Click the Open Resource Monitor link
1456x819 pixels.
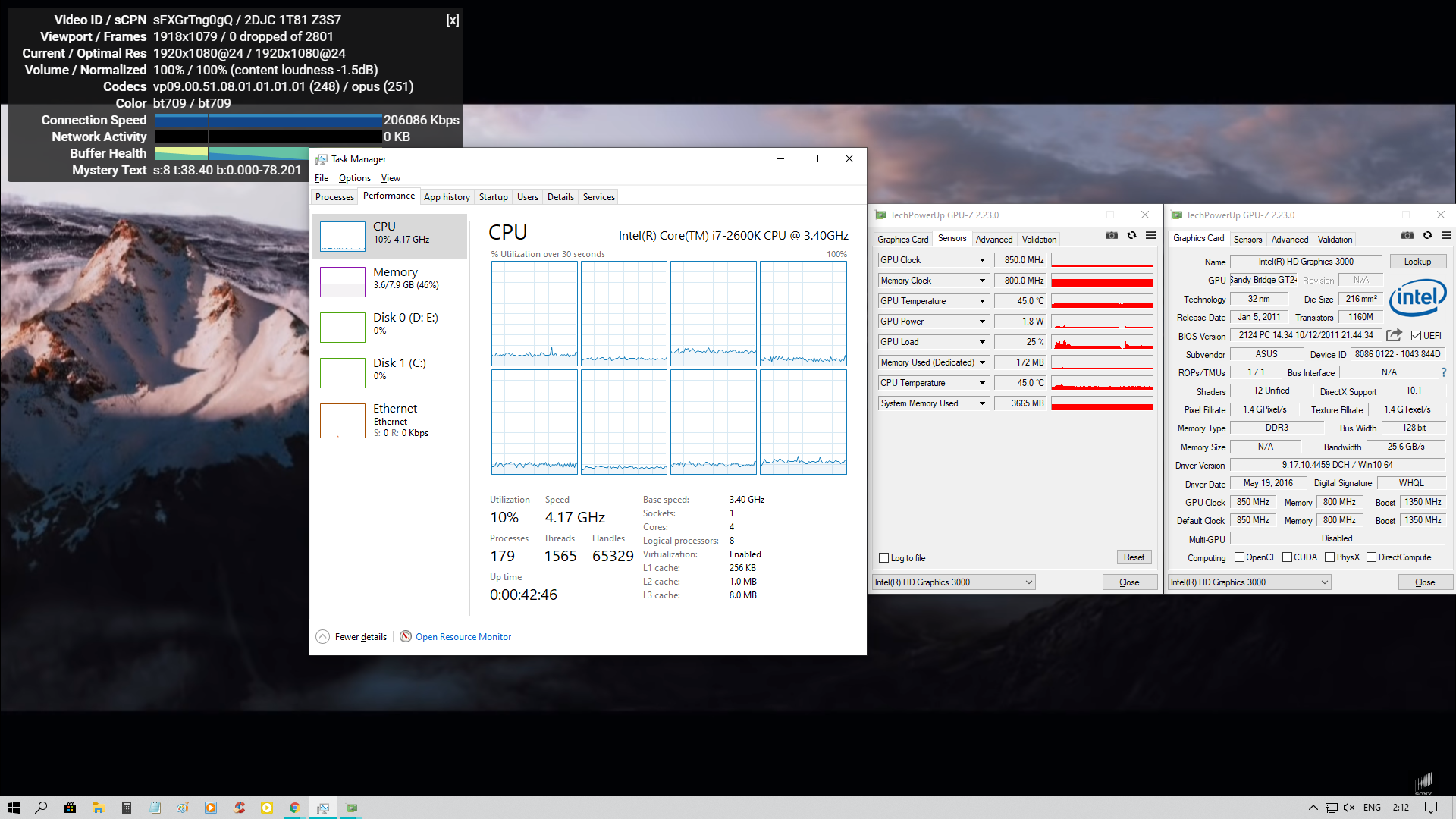click(463, 637)
